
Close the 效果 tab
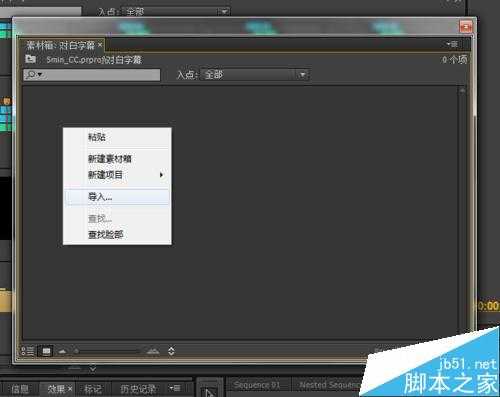pos(70,388)
